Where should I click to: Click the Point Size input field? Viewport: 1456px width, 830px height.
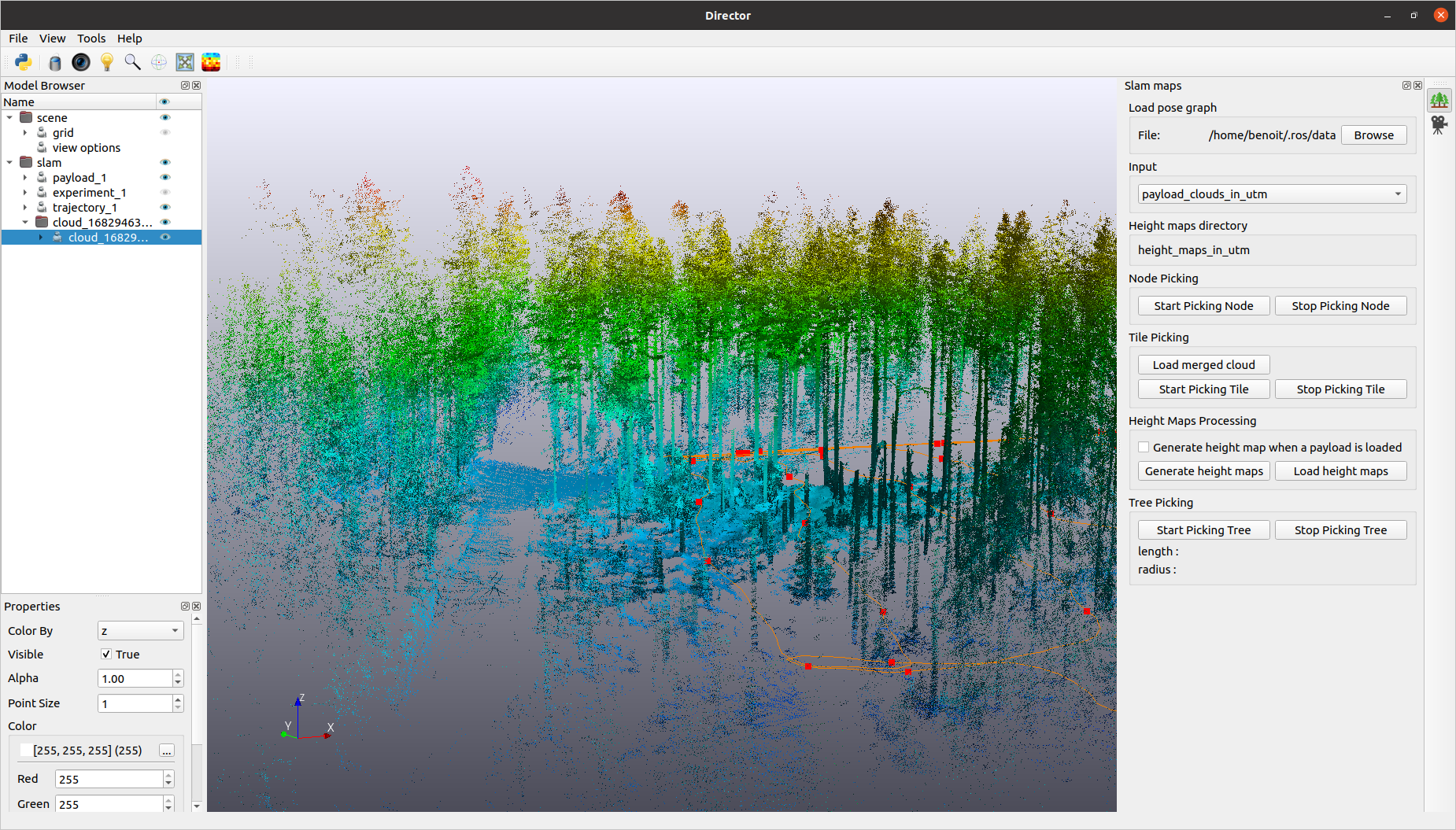point(135,703)
